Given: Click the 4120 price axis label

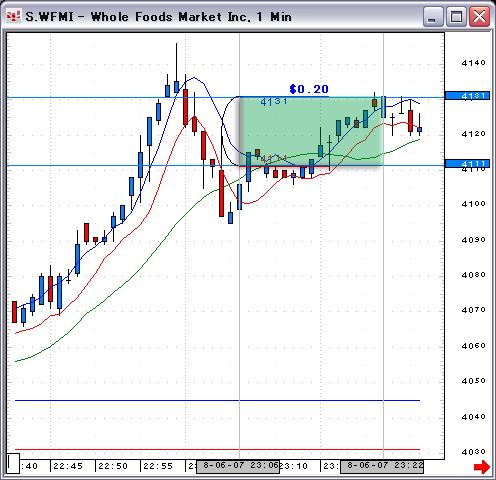Looking at the screenshot, I should point(473,134).
